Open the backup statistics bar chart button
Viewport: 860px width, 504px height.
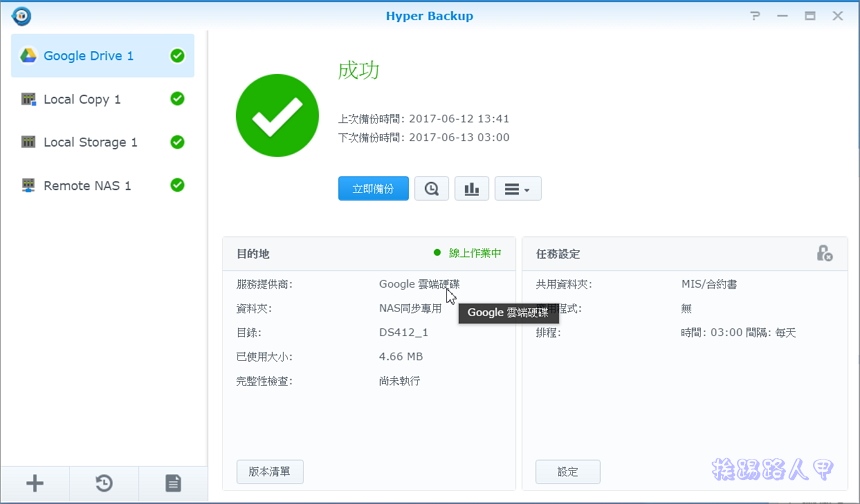click(x=472, y=189)
